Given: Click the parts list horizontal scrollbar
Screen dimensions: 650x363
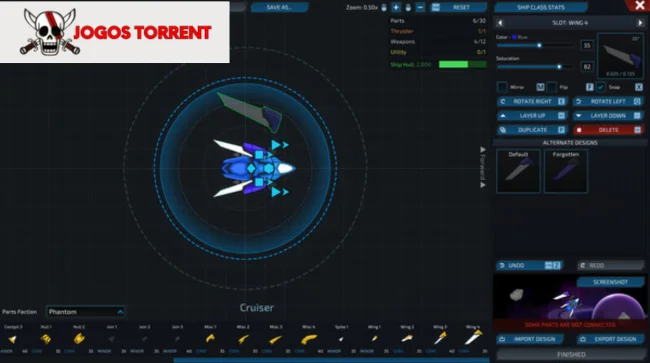Looking at the screenshot, I should 331,360.
